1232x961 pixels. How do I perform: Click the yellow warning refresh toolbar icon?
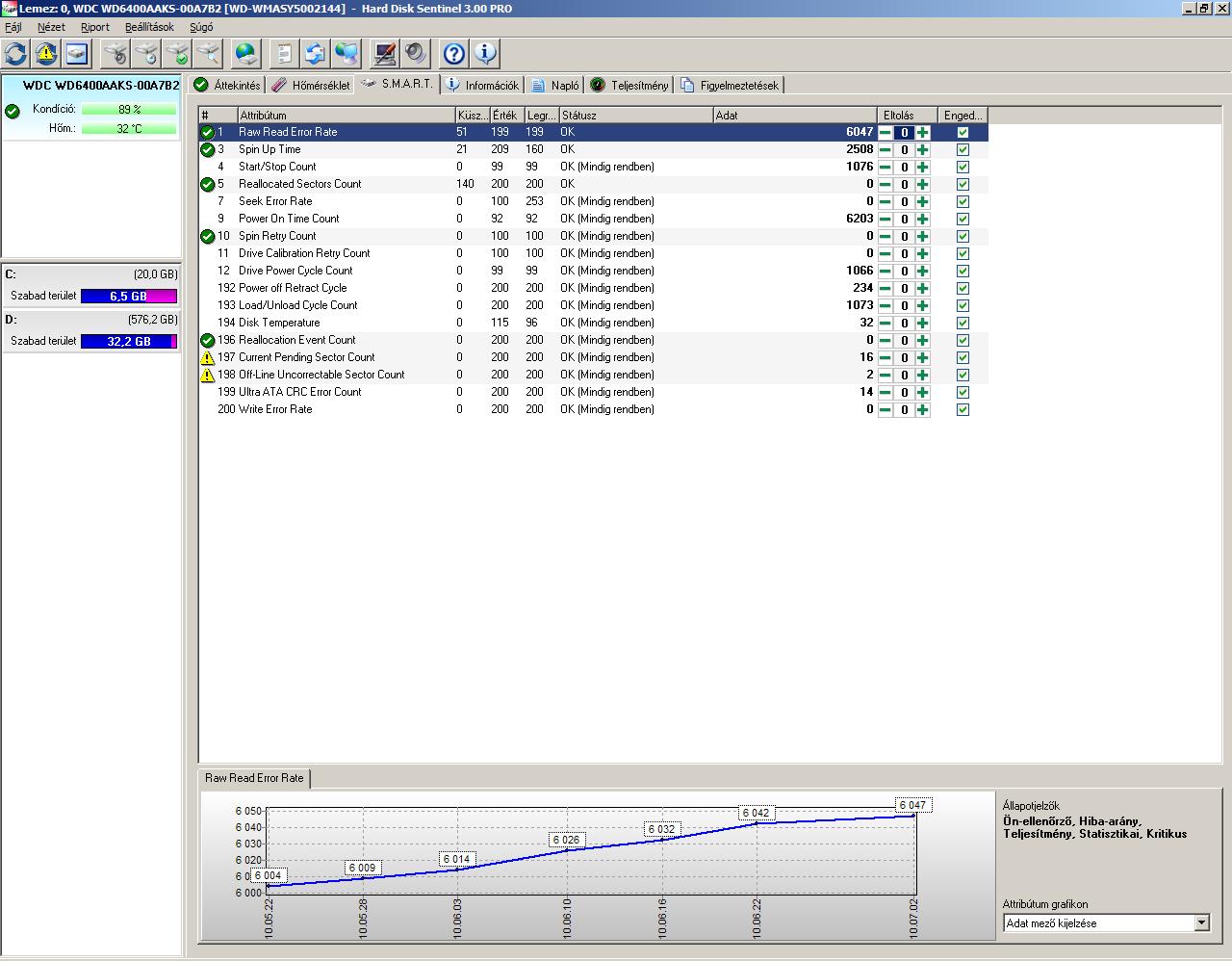pos(45,53)
